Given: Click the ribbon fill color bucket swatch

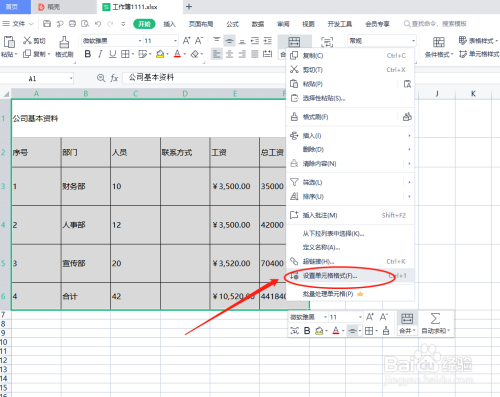Looking at the screenshot, I should [160, 54].
